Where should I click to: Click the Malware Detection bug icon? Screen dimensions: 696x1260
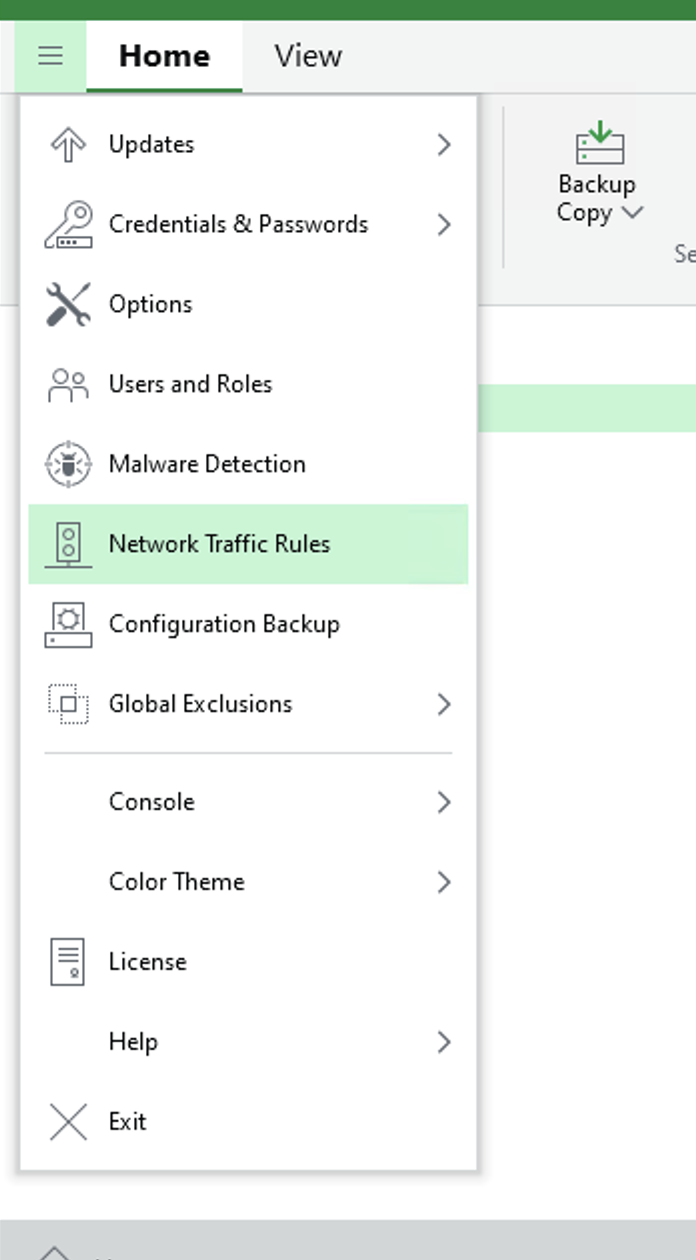[68, 464]
